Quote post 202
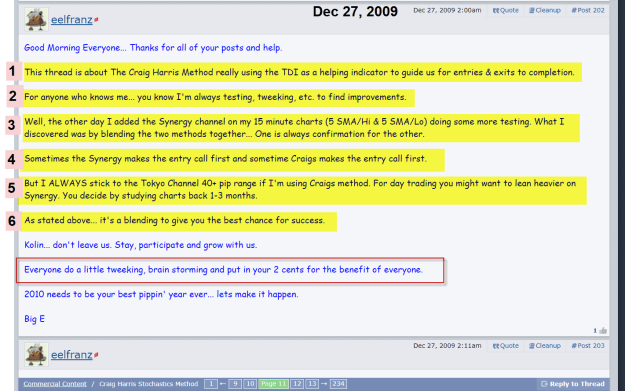Viewport: 625px width, 391px height. coord(505,10)
